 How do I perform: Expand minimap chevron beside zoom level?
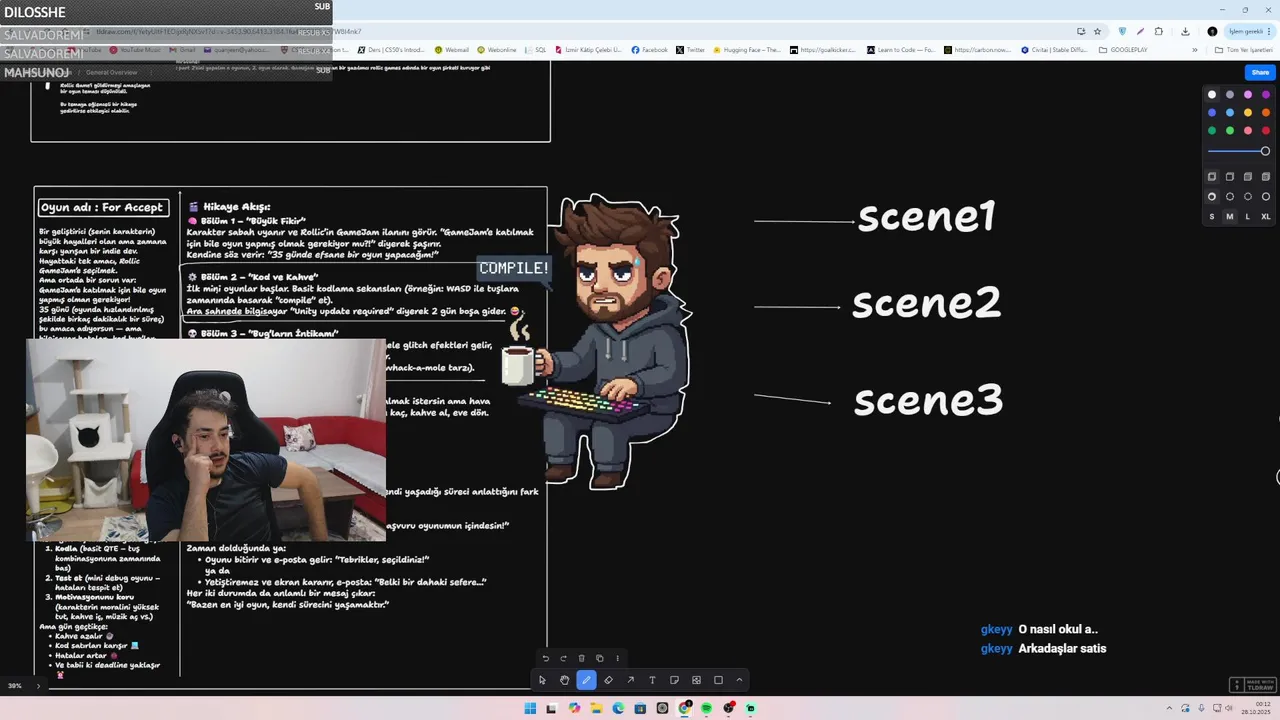tap(39, 686)
